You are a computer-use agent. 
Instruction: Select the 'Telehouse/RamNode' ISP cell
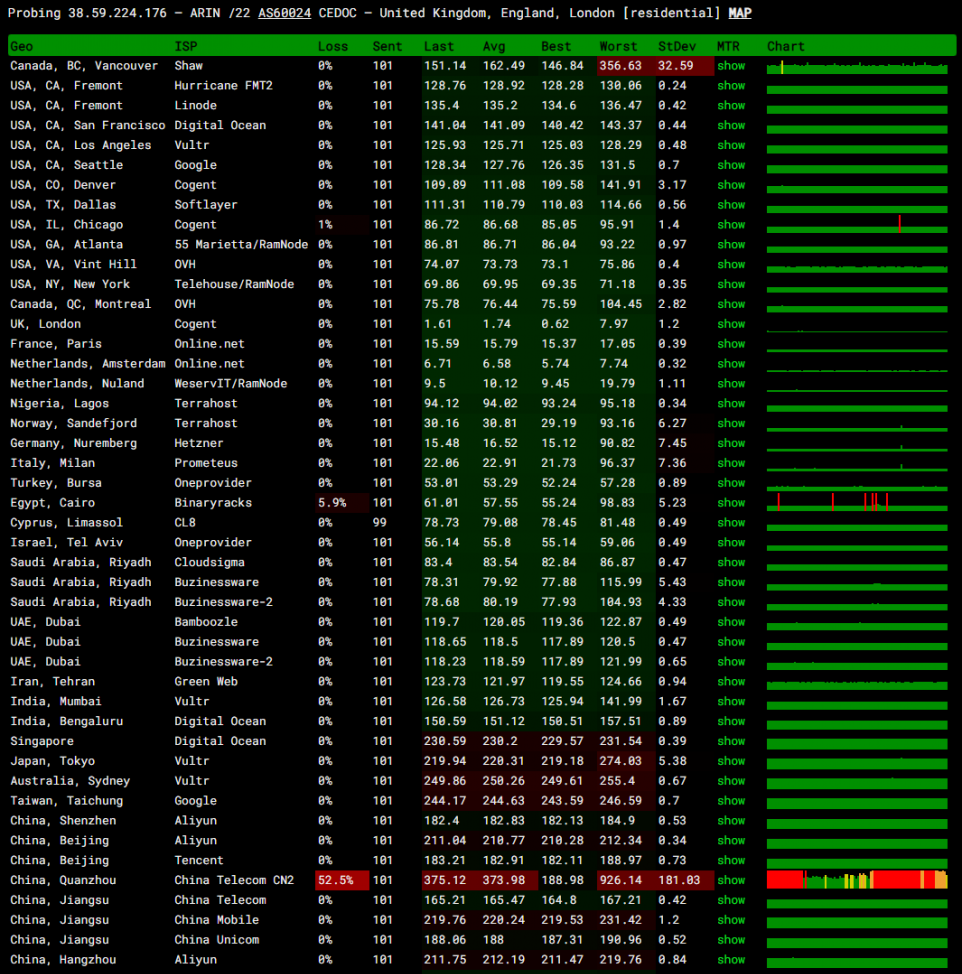click(234, 284)
